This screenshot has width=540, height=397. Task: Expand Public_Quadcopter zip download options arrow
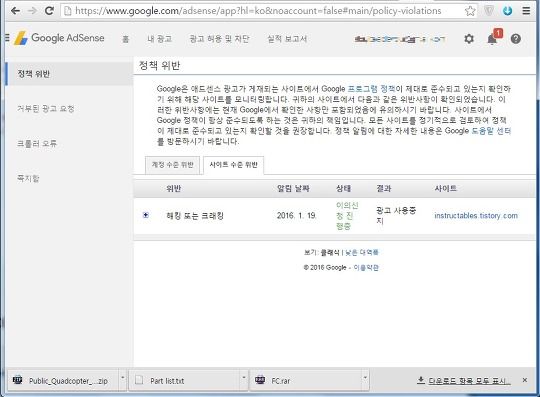point(123,378)
